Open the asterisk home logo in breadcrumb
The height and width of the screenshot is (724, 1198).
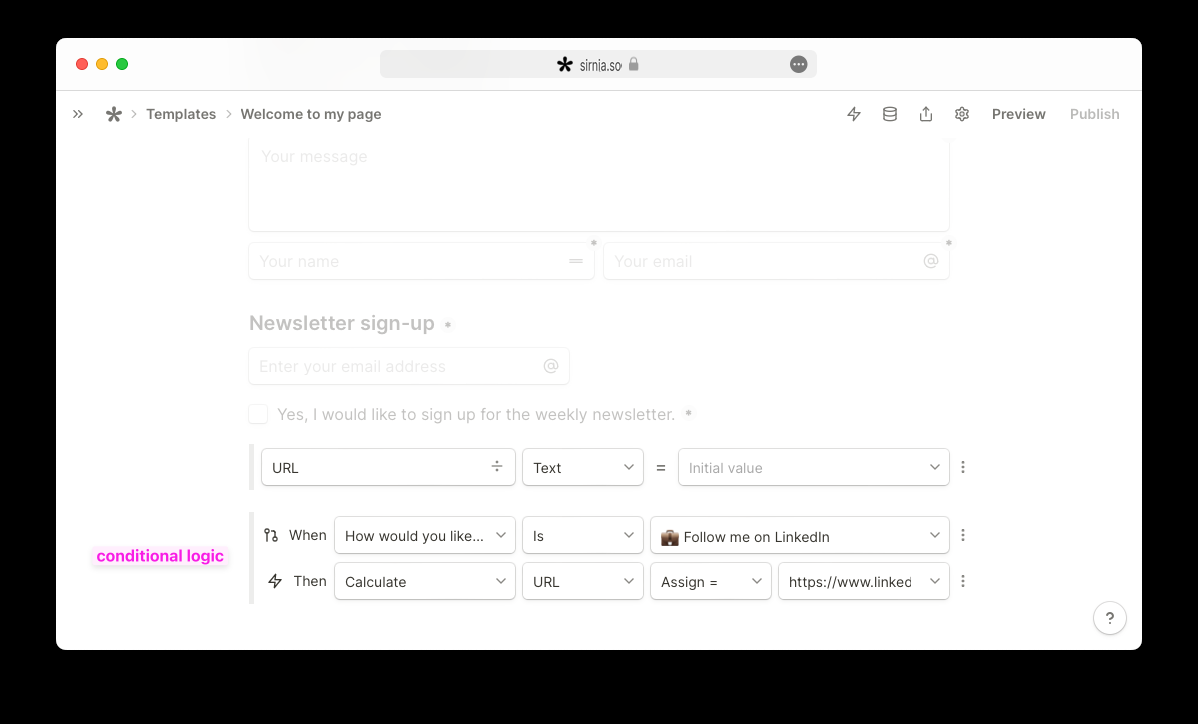[114, 114]
